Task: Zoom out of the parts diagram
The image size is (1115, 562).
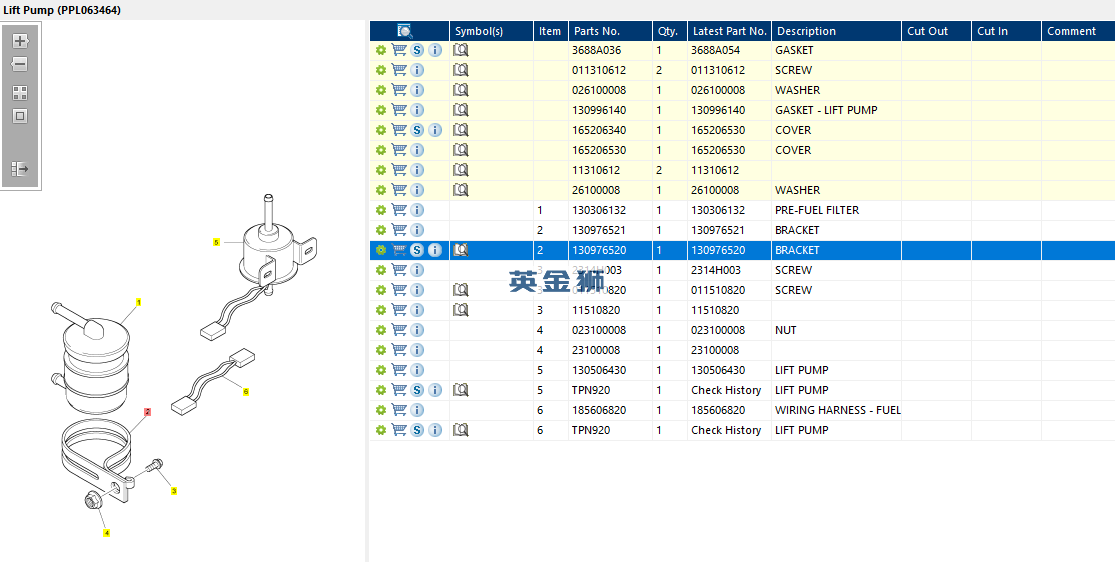Action: coord(20,64)
